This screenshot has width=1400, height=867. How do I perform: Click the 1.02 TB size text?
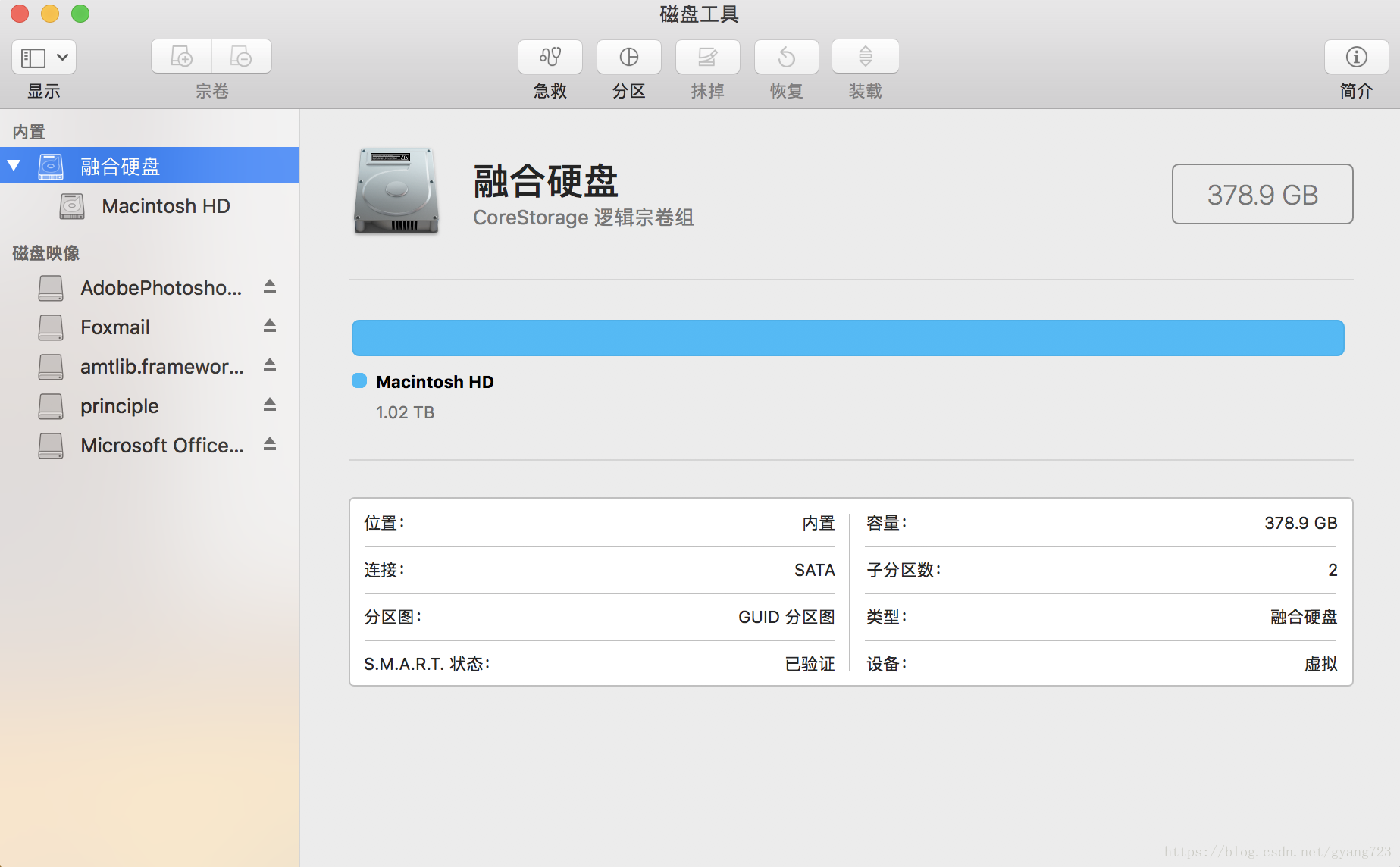click(x=405, y=412)
